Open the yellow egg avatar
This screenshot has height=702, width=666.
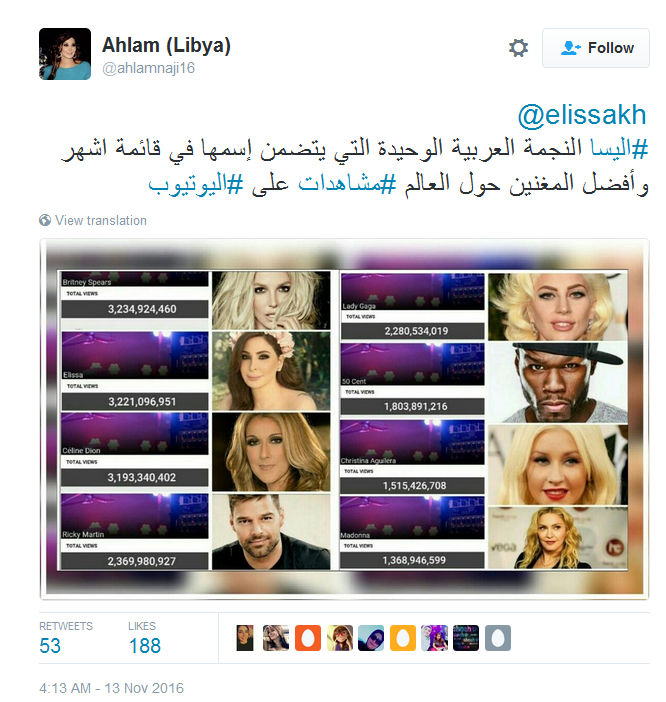coord(403,638)
